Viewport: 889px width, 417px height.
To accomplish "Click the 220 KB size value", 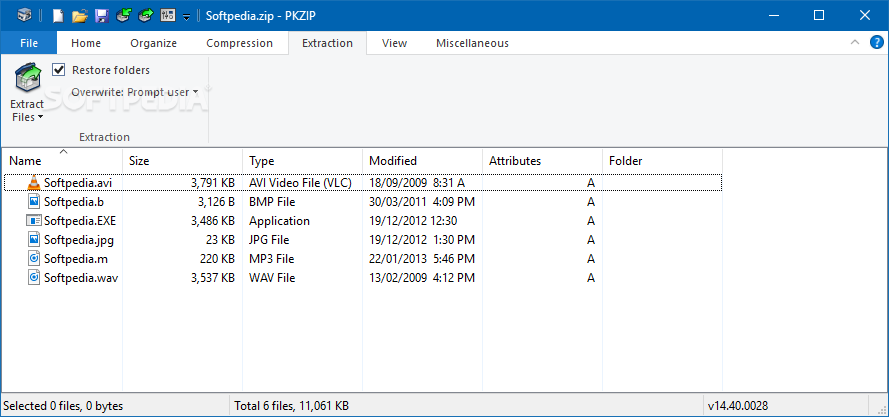I will pyautogui.click(x=218, y=259).
